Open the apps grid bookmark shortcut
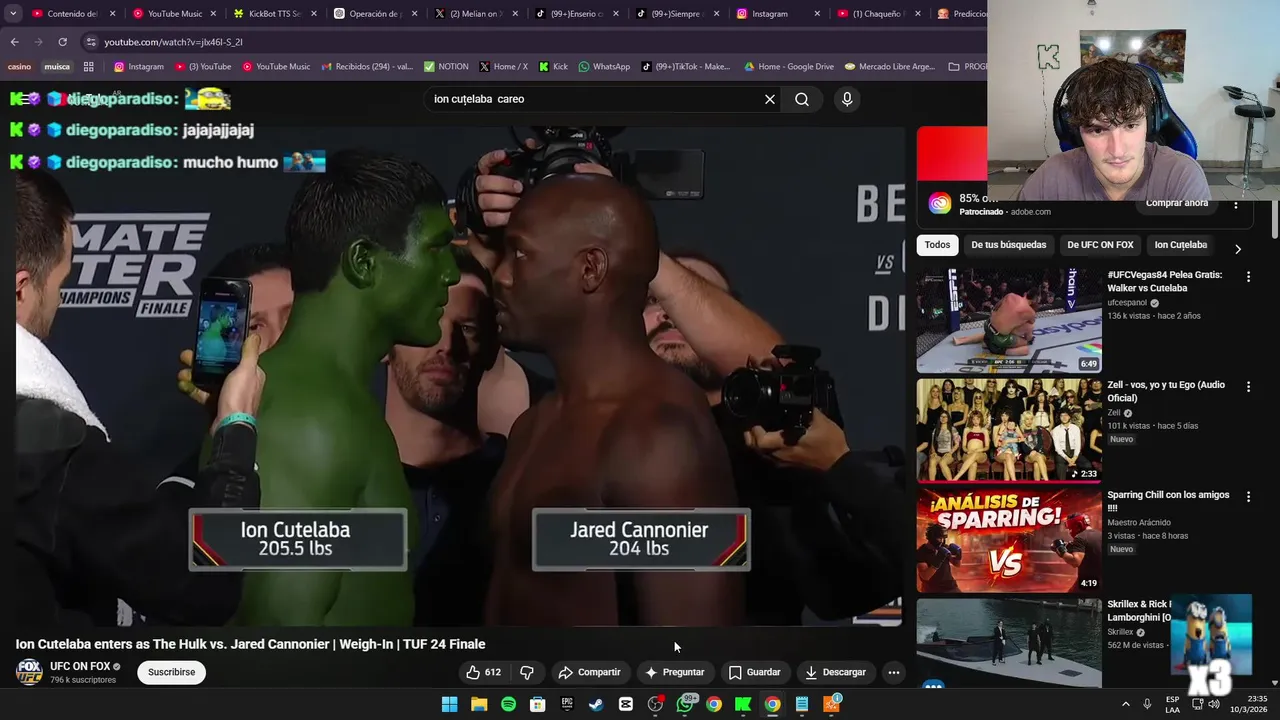The image size is (1280, 720). point(88,67)
